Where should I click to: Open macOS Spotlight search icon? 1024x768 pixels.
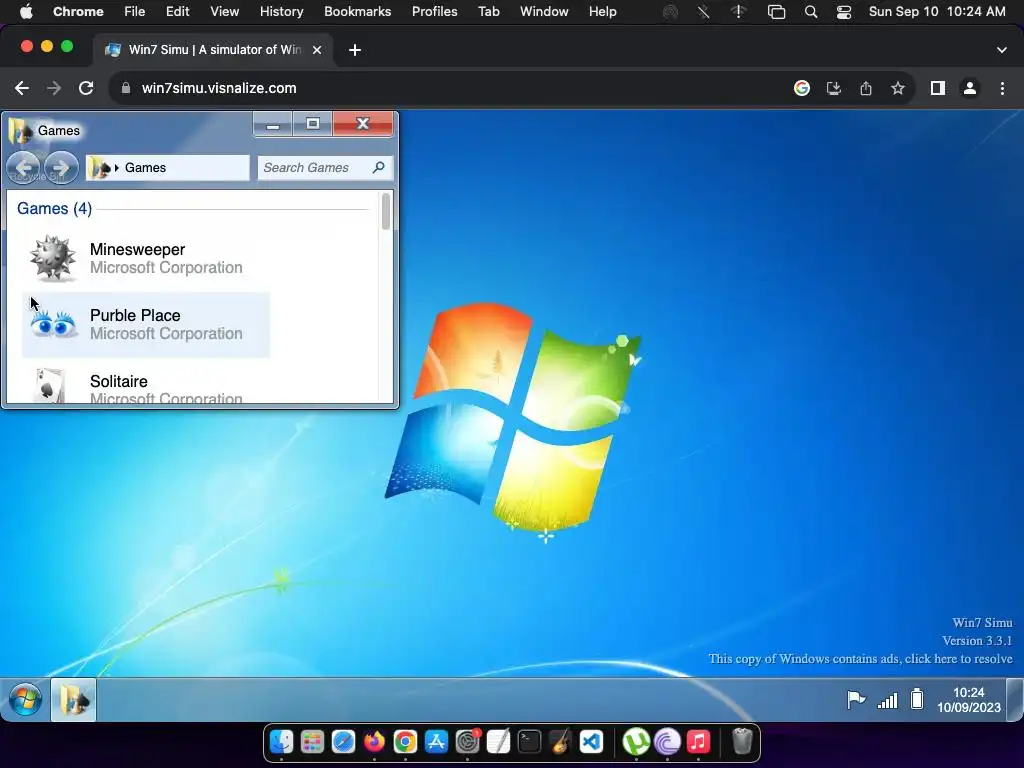click(x=810, y=12)
